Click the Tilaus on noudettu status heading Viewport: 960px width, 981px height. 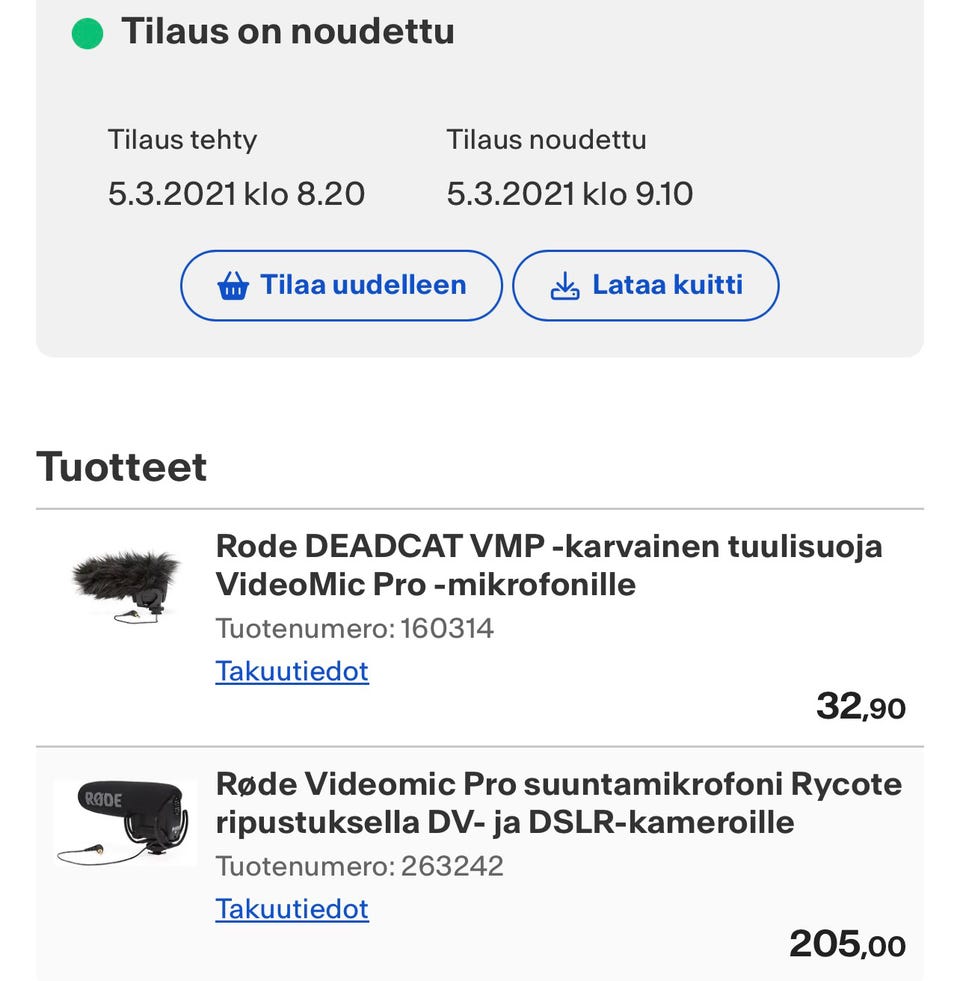[288, 31]
